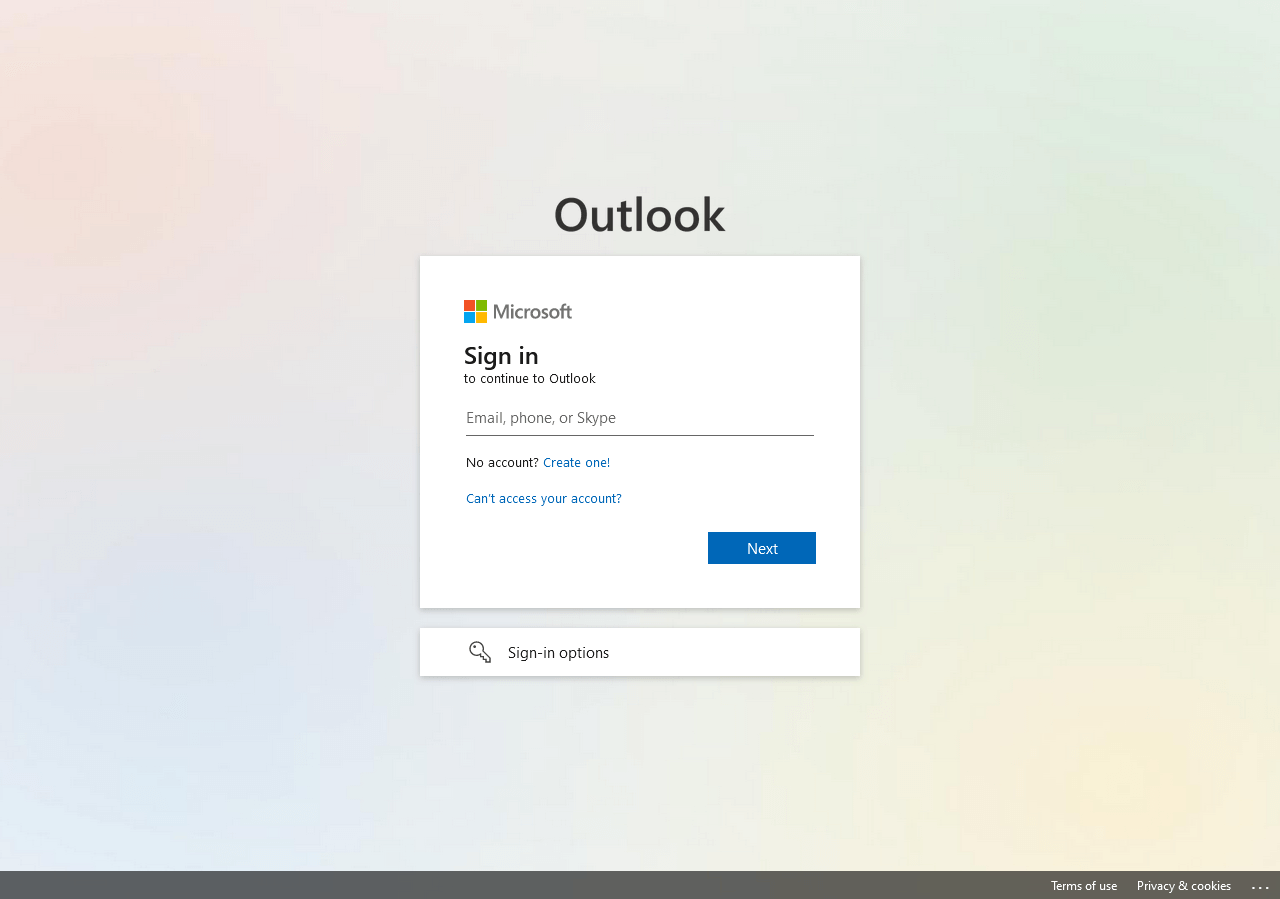Screen dimensions: 1280x899
Task: Click the large Outlook title
Action: [640, 215]
